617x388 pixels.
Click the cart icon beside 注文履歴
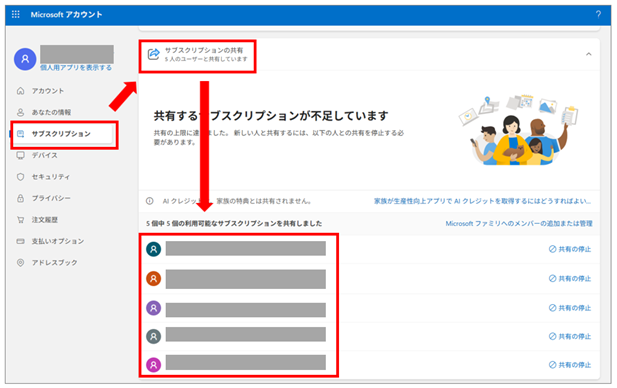20,220
